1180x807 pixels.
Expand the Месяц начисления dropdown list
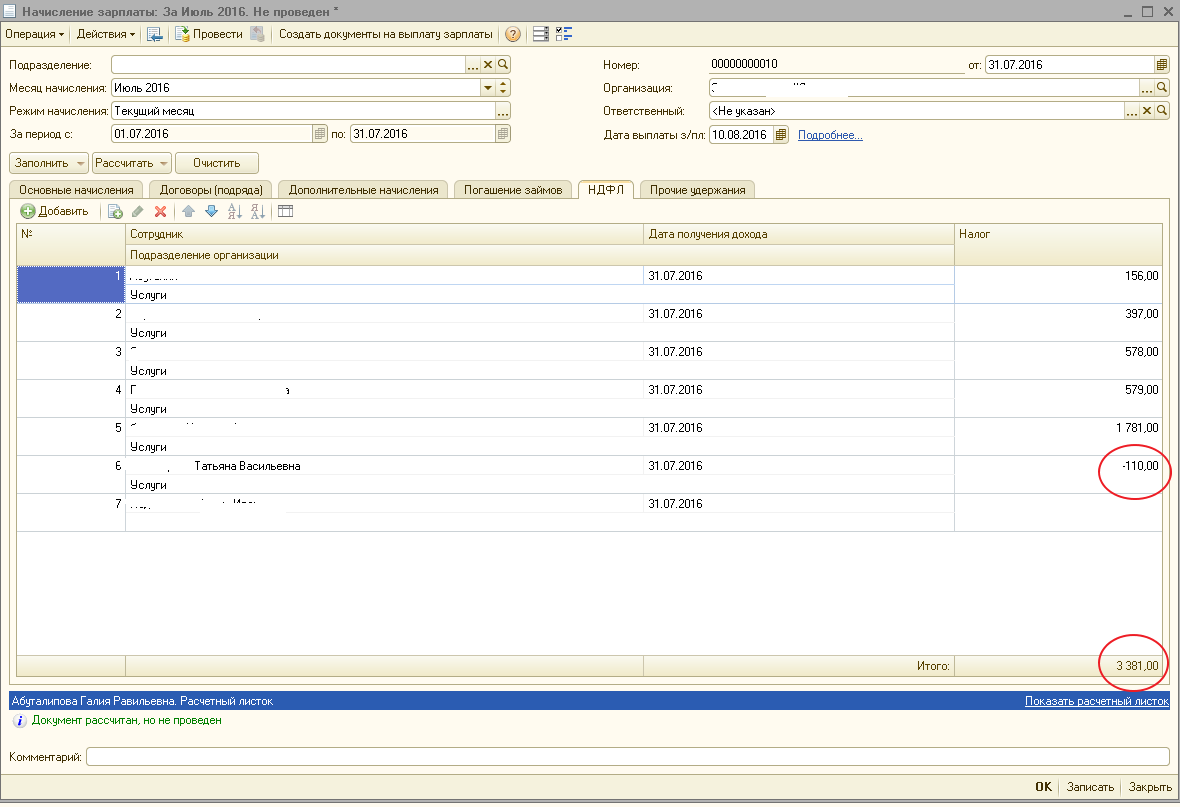coord(488,88)
